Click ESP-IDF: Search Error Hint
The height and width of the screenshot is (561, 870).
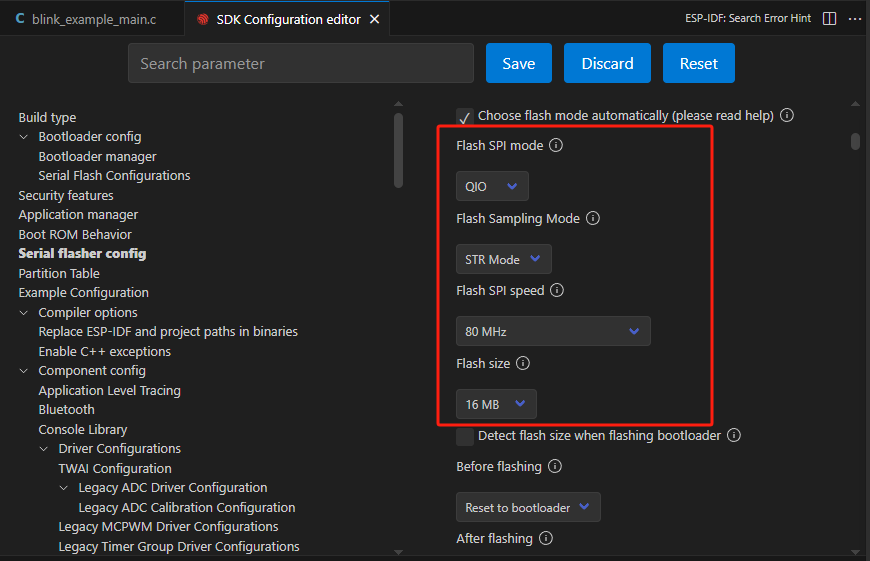point(748,18)
